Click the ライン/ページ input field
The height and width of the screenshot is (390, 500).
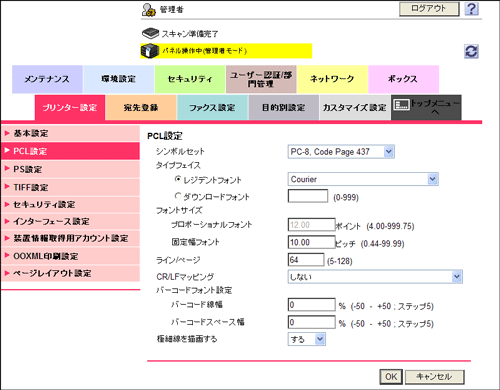pos(306,260)
